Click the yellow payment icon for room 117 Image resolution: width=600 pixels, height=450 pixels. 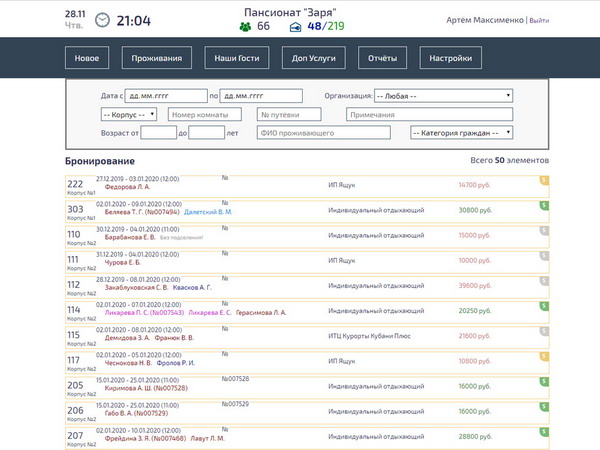click(x=544, y=356)
